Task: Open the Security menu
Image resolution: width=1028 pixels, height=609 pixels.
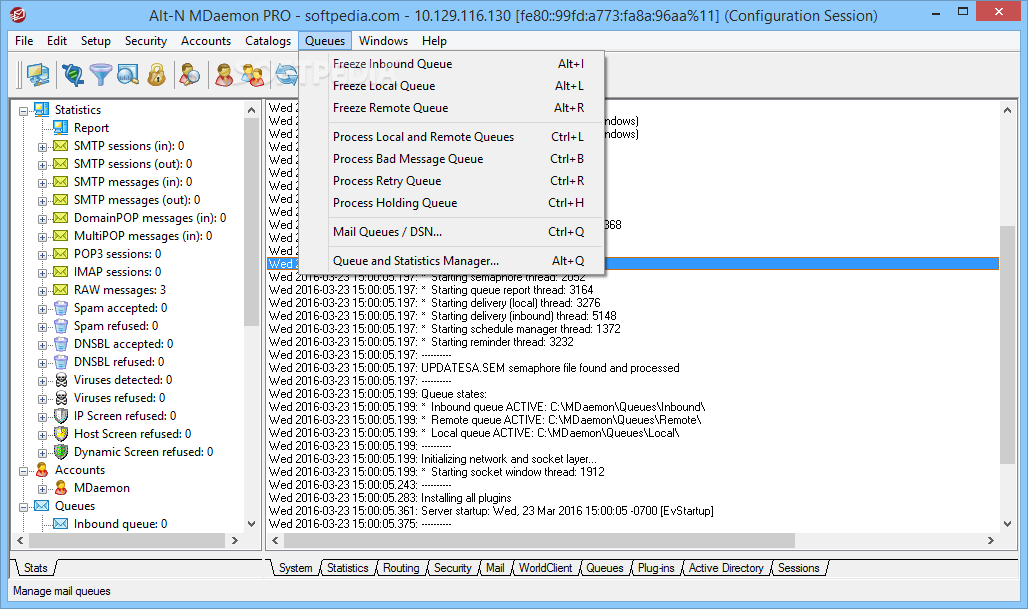Action: 146,41
